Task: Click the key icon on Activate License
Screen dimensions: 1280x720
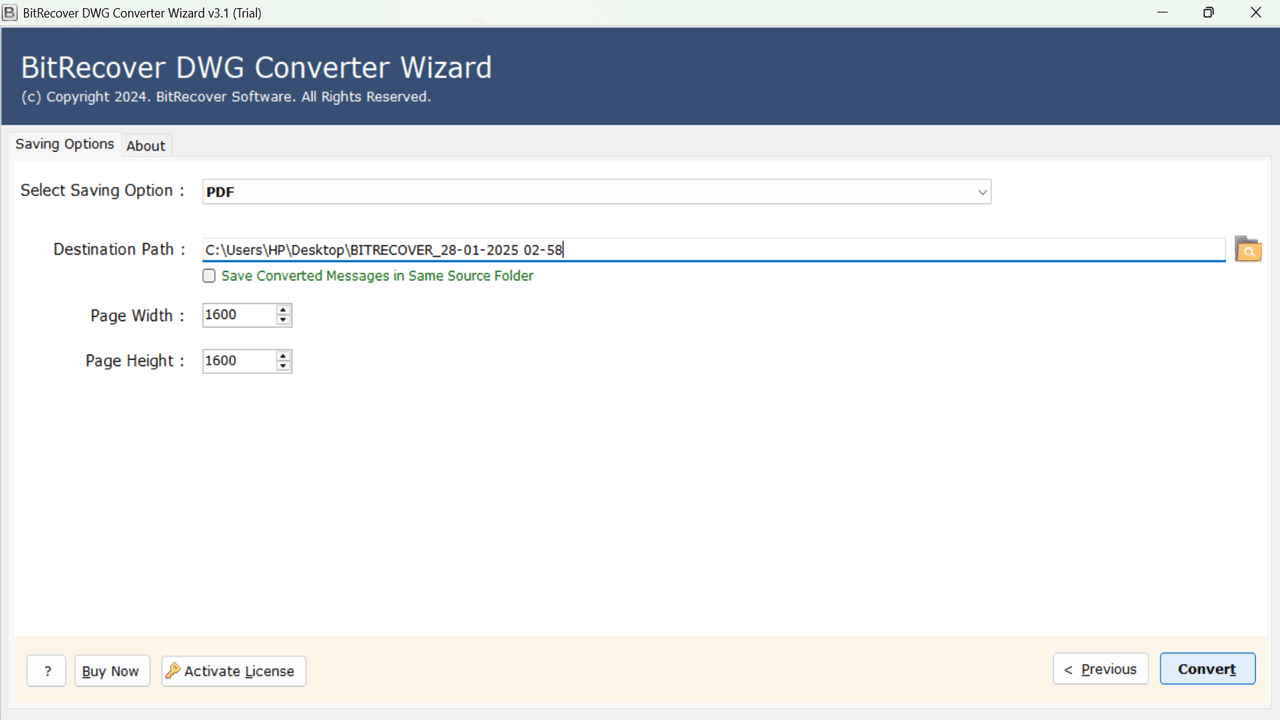Action: tap(172, 671)
